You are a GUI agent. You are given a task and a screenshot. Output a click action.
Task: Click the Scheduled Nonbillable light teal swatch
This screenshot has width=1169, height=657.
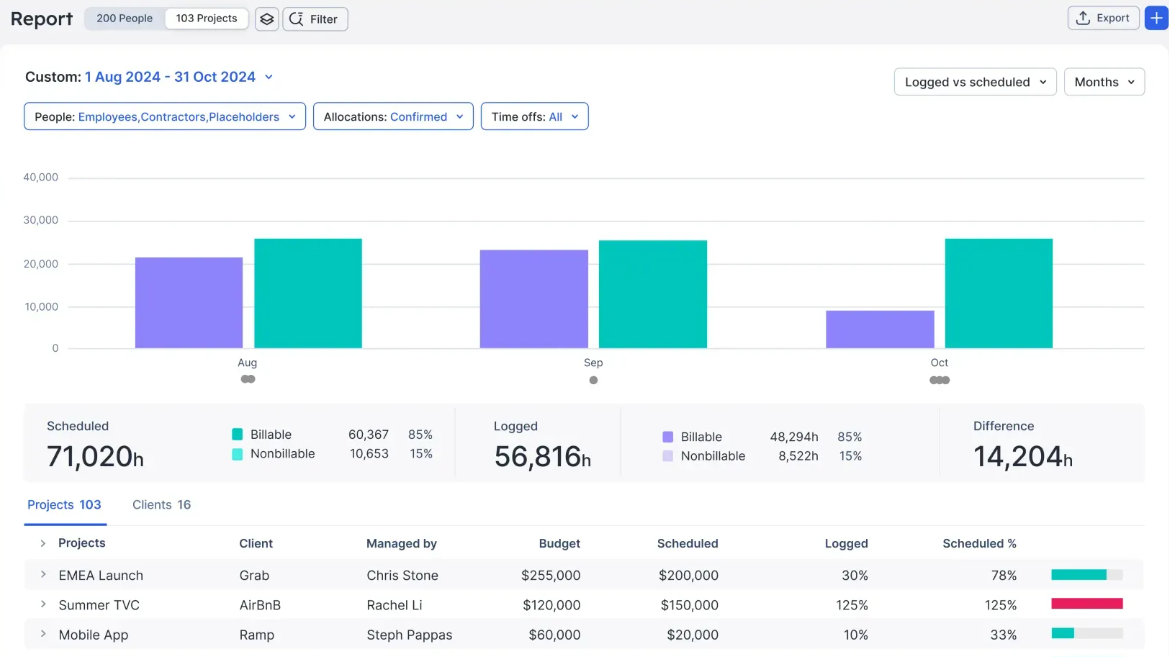point(237,453)
